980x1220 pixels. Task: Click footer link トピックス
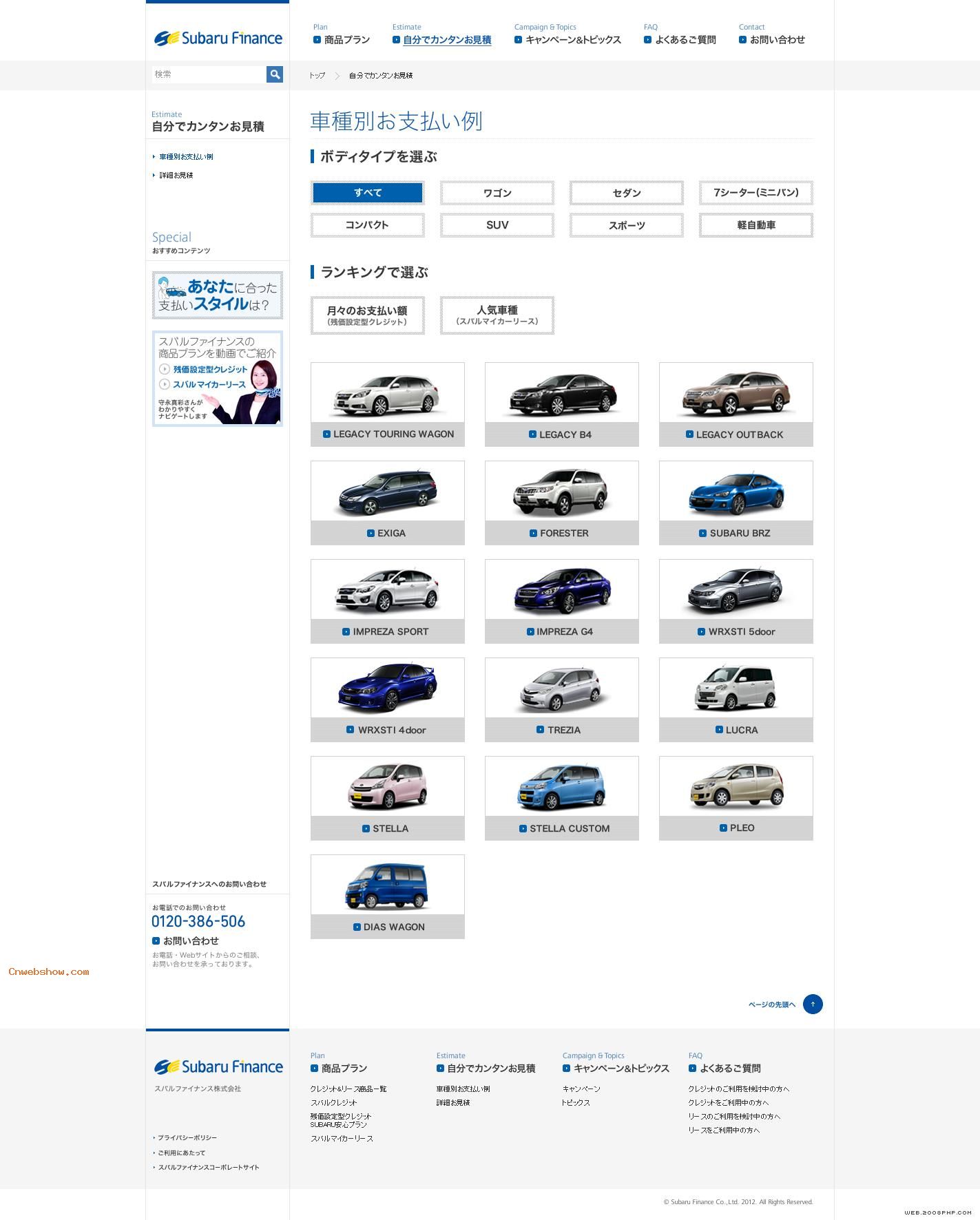point(576,1102)
